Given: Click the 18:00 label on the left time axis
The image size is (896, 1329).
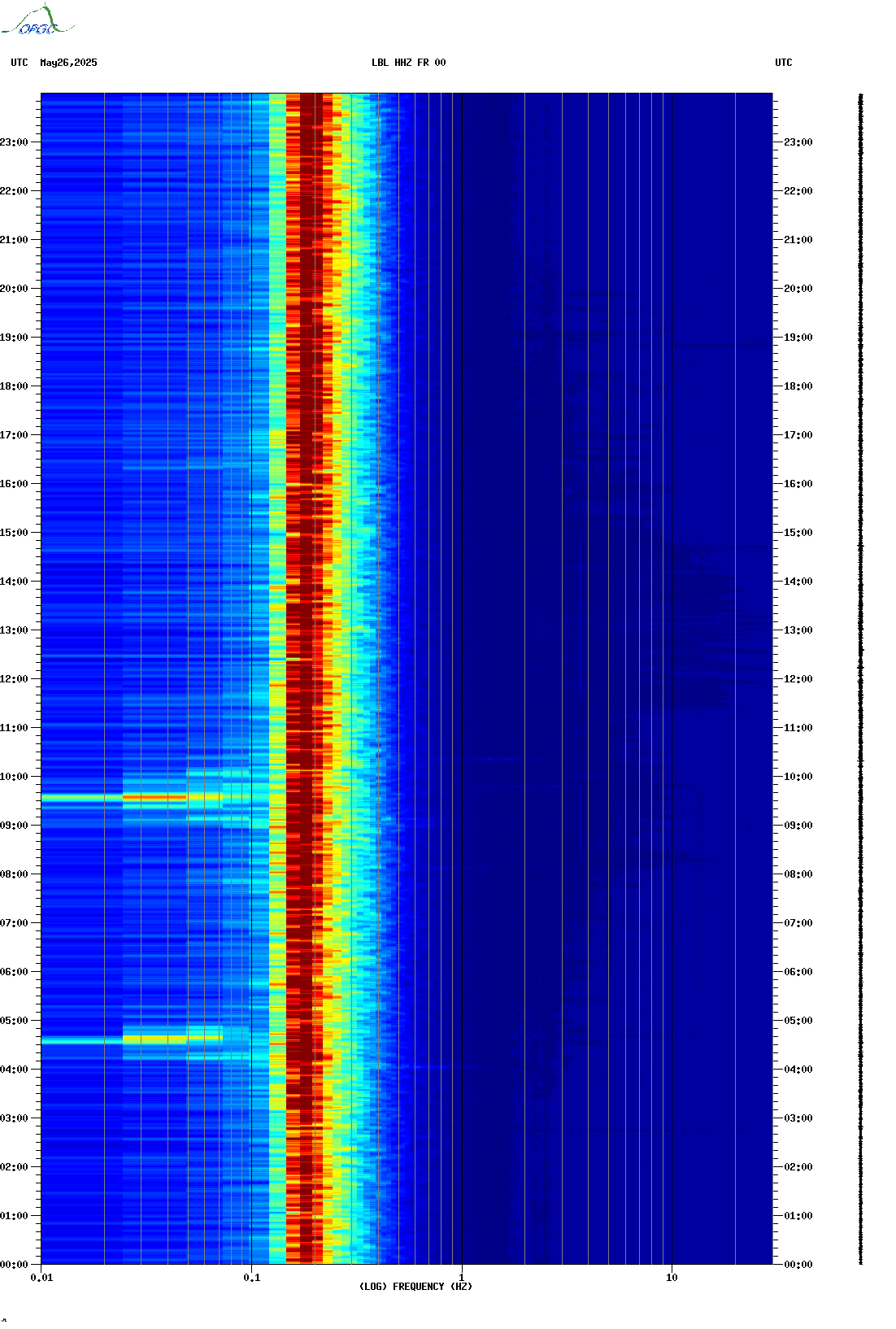Looking at the screenshot, I should click(14, 386).
